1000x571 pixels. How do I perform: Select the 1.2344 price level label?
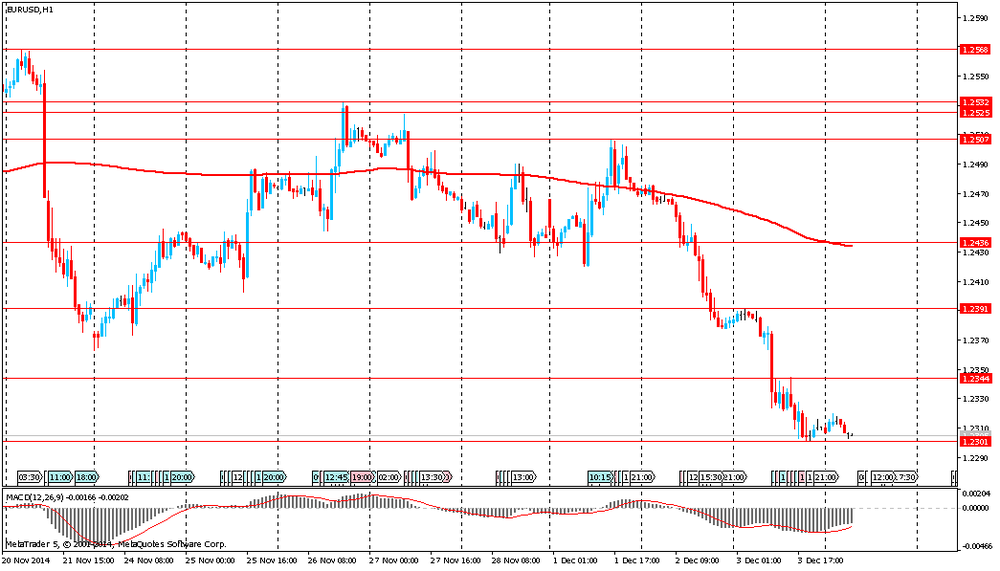(976, 379)
